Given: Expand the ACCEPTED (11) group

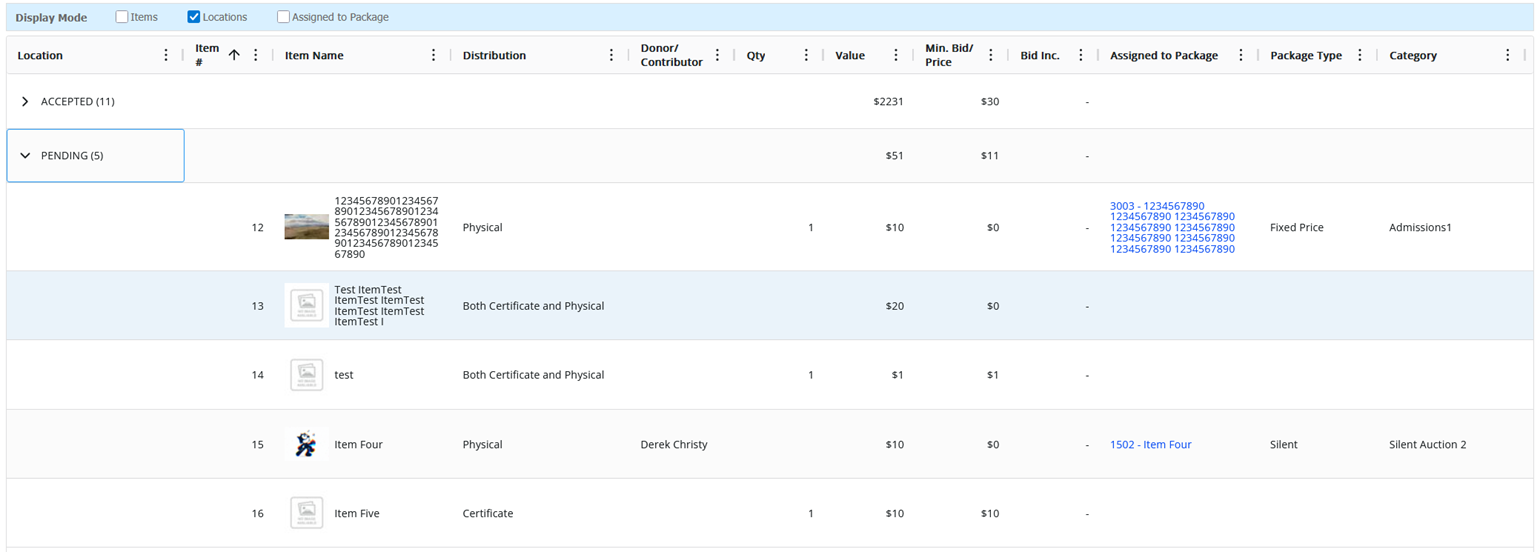Looking at the screenshot, I should tap(26, 102).
